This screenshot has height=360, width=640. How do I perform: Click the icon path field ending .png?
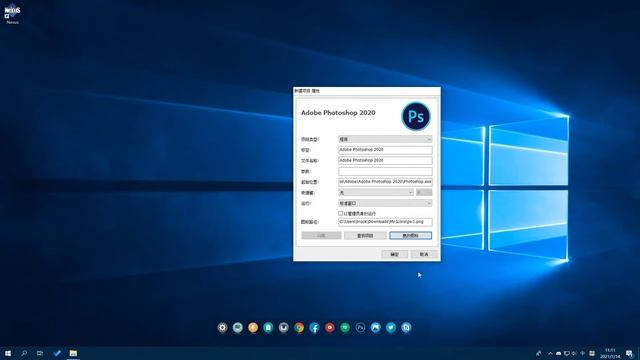click(x=385, y=222)
